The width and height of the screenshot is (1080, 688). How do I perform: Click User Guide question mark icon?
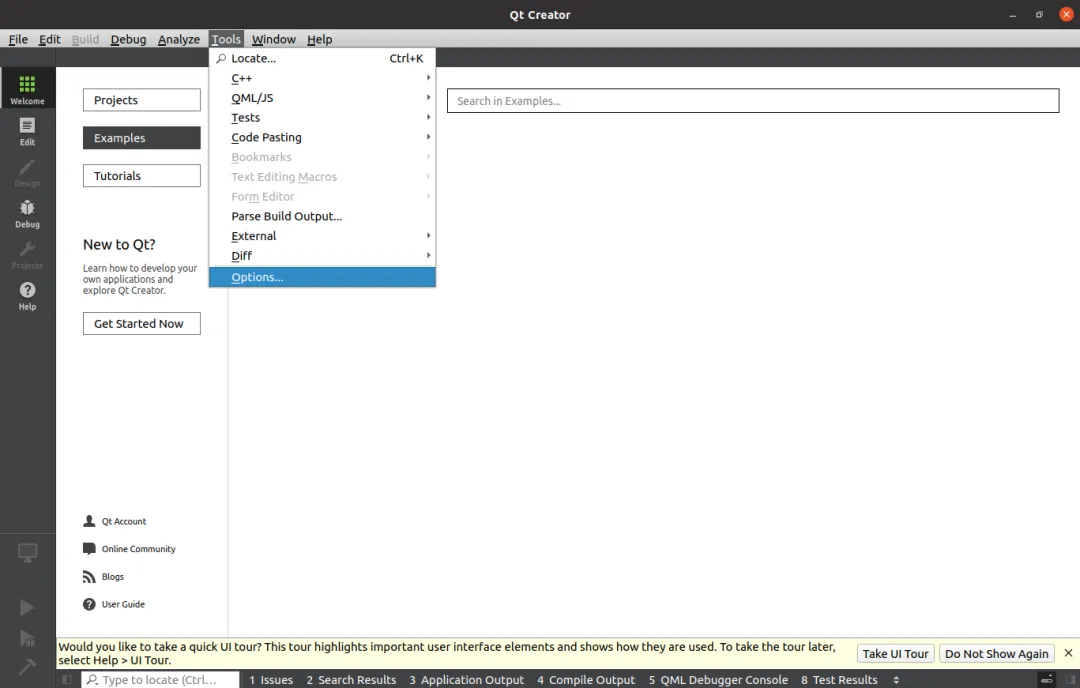[x=89, y=604]
